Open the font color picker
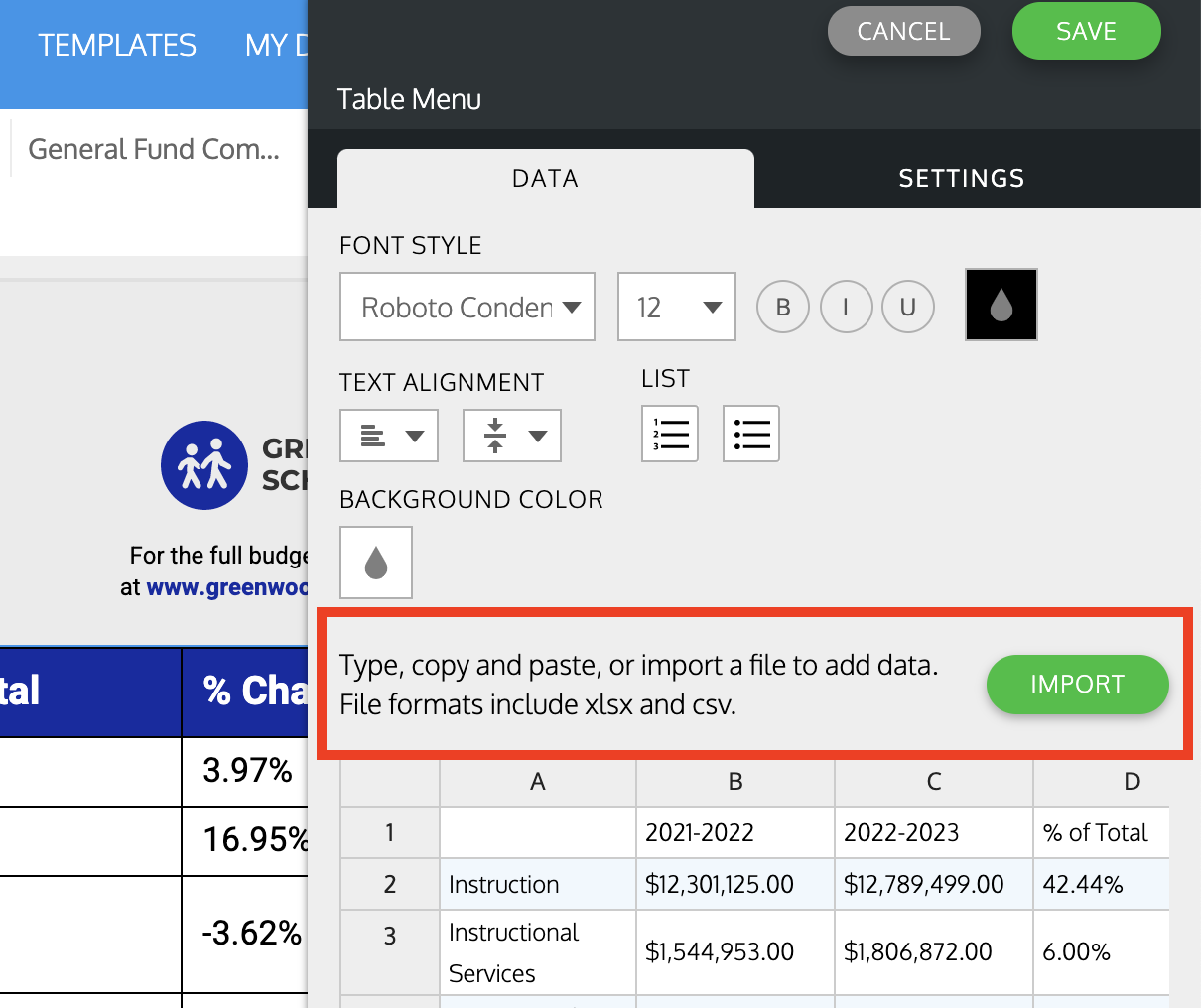This screenshot has height=1008, width=1201. click(x=1001, y=306)
